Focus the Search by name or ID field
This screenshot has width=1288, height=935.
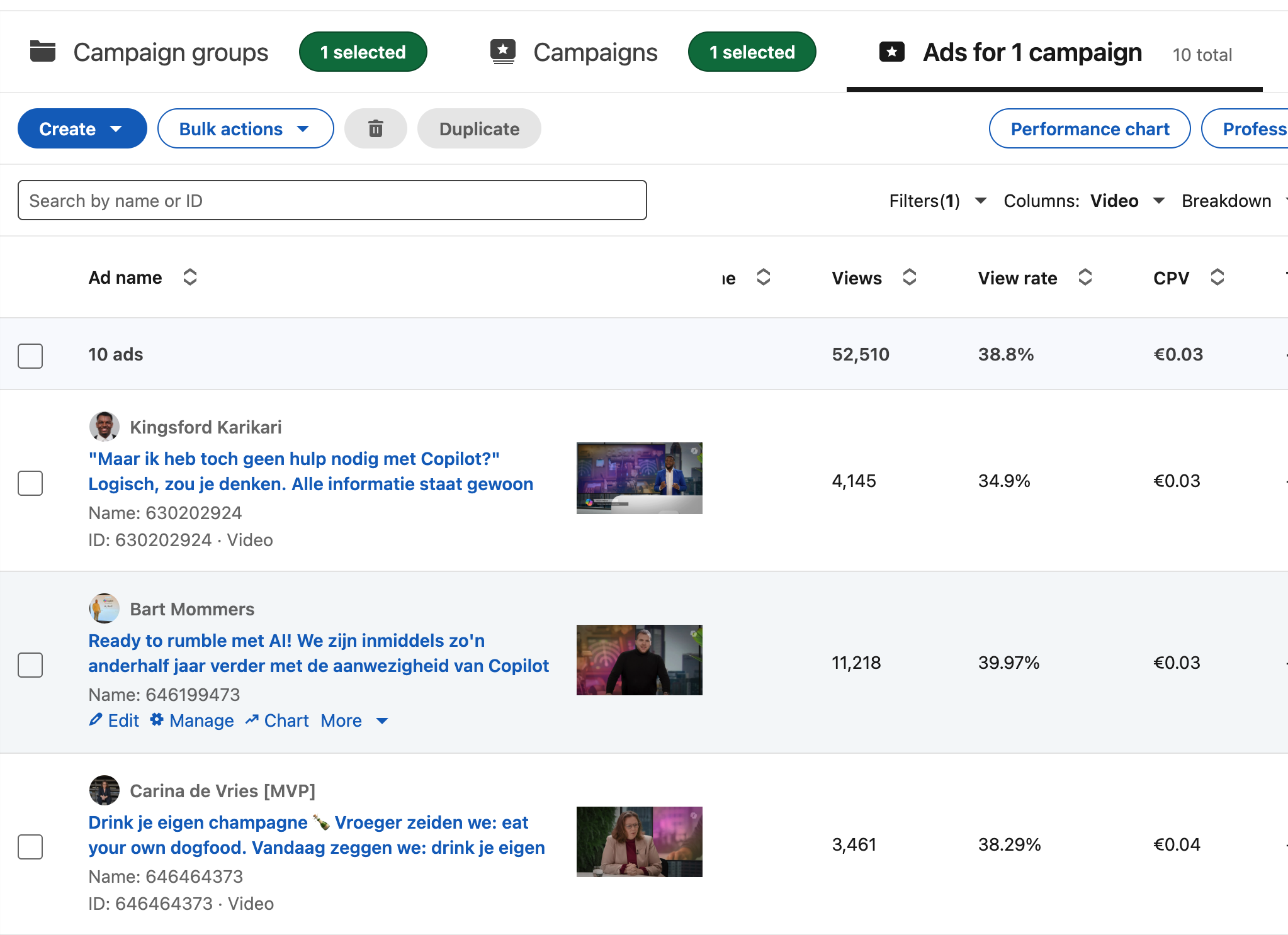332,200
